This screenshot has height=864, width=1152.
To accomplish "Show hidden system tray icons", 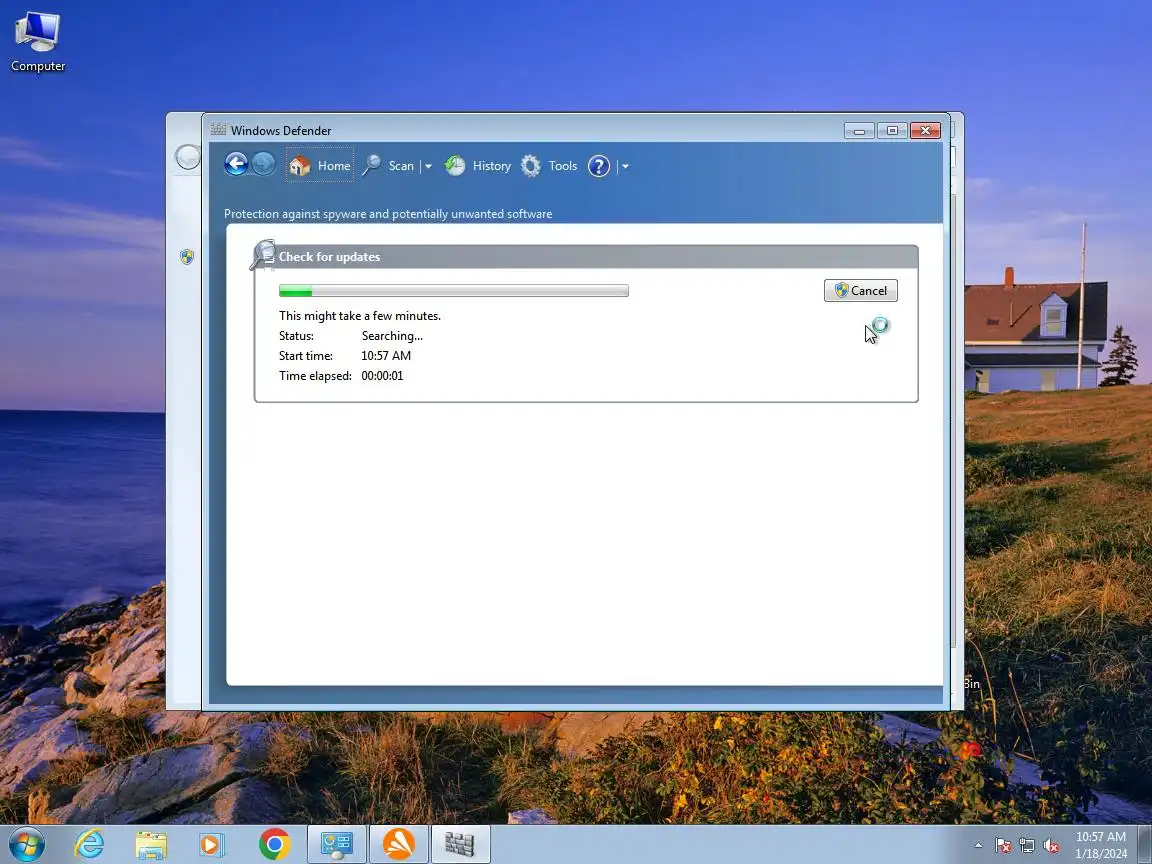I will click(x=978, y=846).
